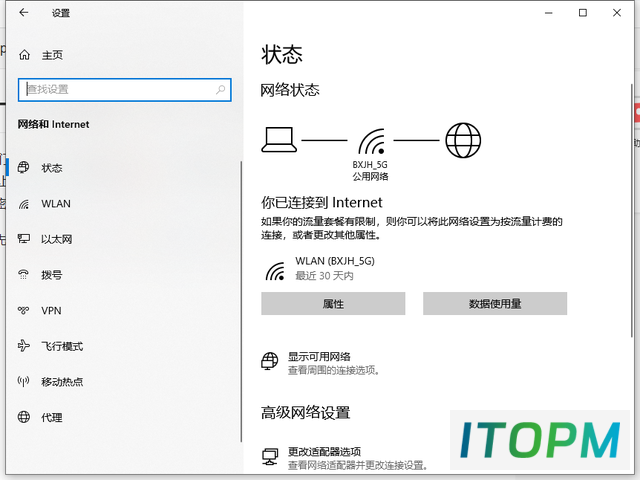Click the 最近 30 天内 text

tap(324, 276)
